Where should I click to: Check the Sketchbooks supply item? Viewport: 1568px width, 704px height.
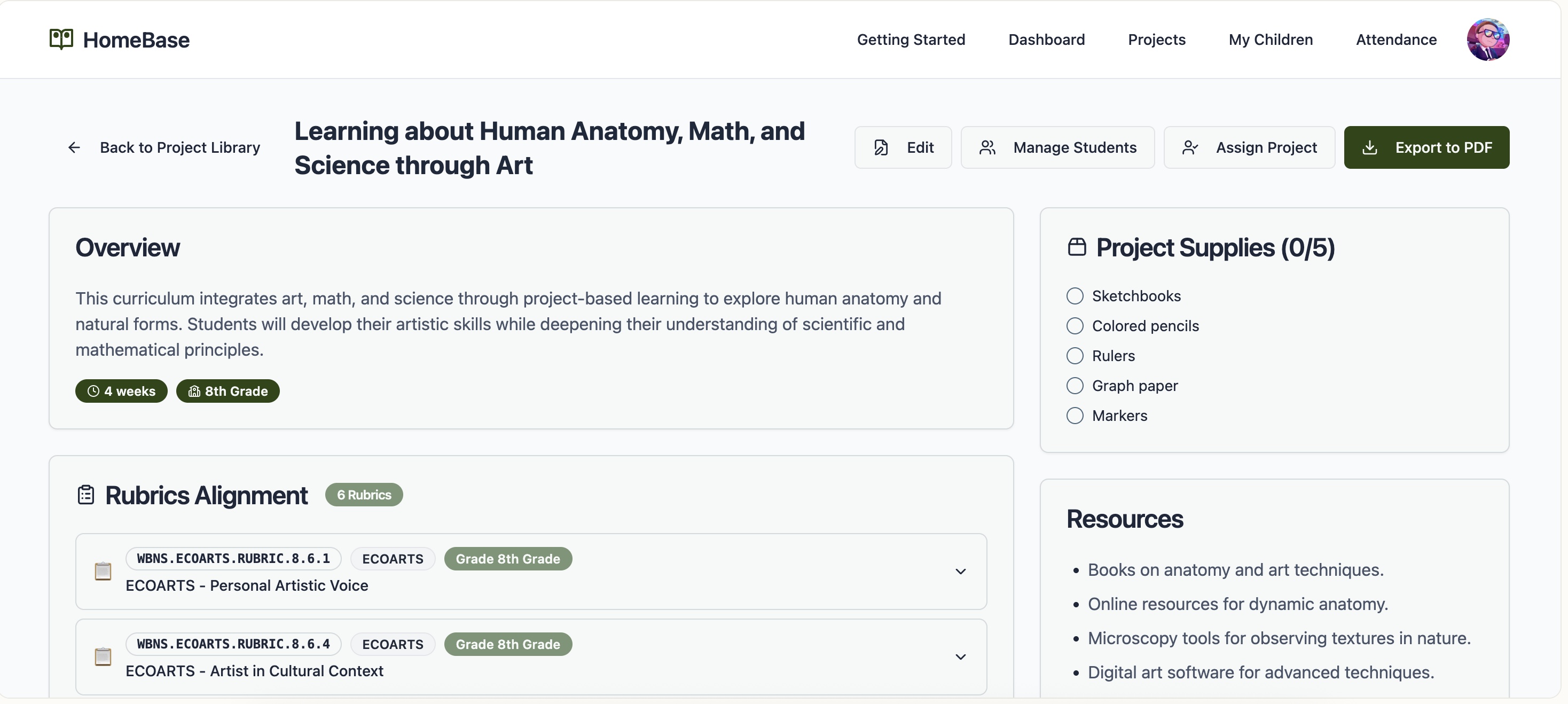click(1075, 295)
